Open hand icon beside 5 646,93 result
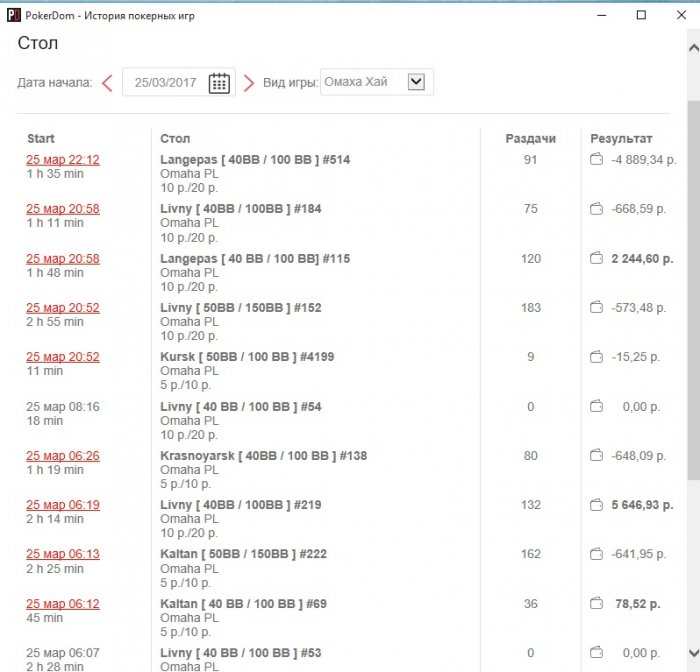Image resolution: width=700 pixels, height=672 pixels. point(597,506)
